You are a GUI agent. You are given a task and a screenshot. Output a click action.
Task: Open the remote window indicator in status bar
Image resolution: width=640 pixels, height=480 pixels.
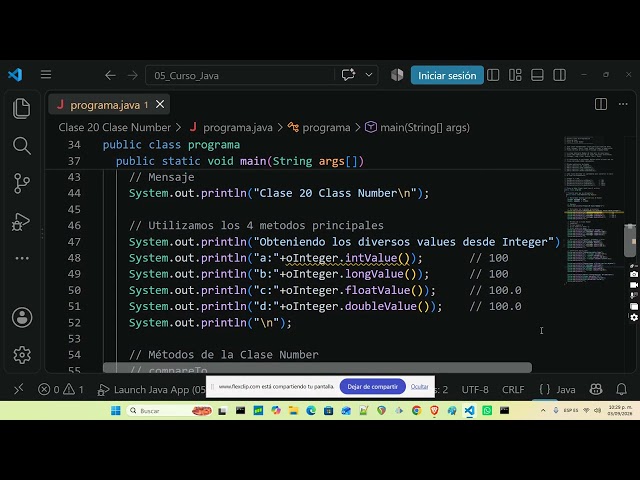point(19,389)
